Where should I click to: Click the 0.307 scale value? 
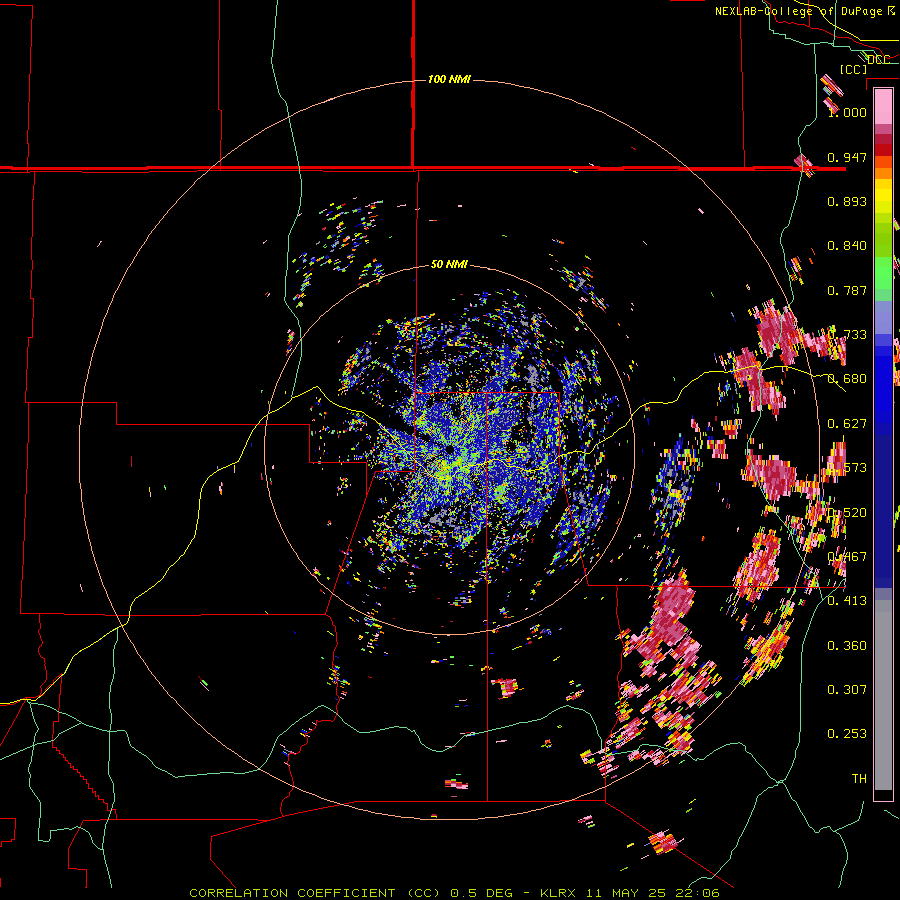847,689
